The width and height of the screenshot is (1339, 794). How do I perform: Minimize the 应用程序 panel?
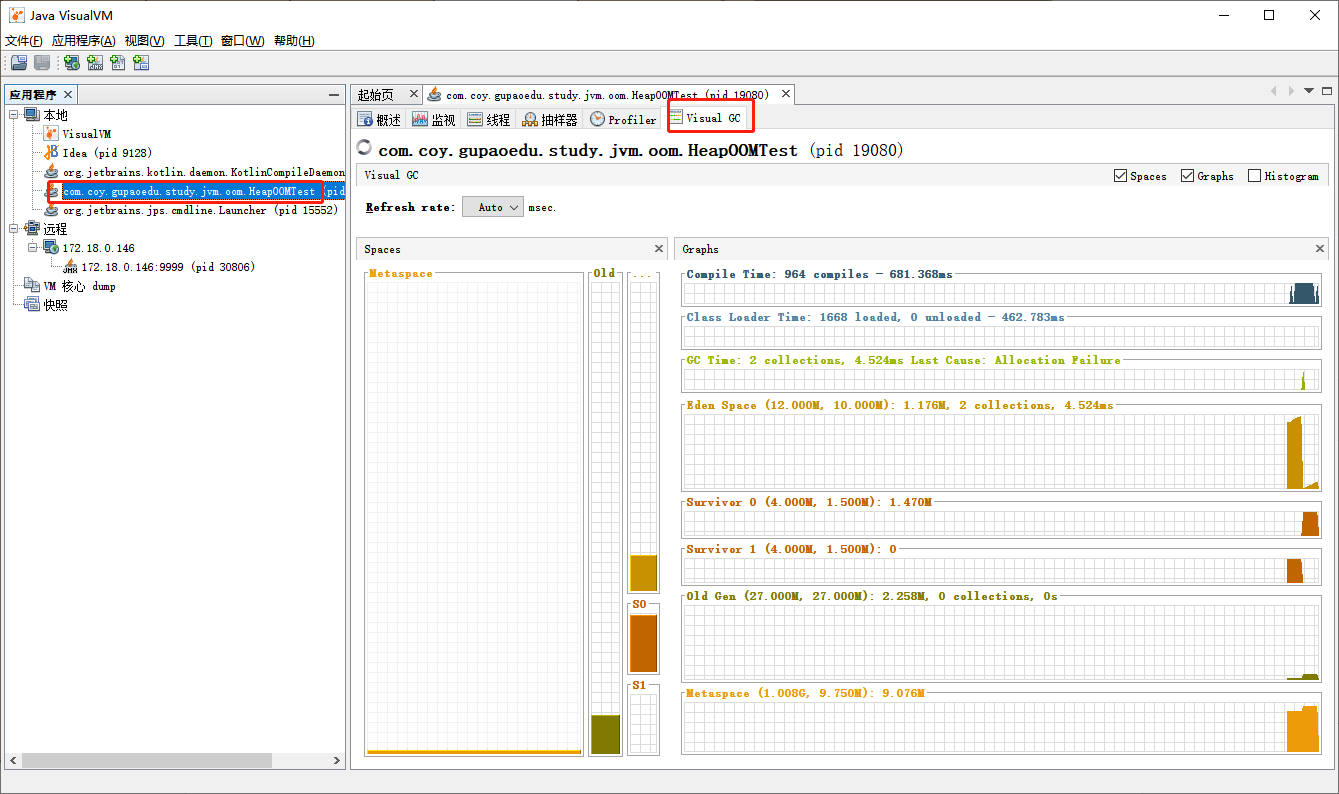click(334, 95)
